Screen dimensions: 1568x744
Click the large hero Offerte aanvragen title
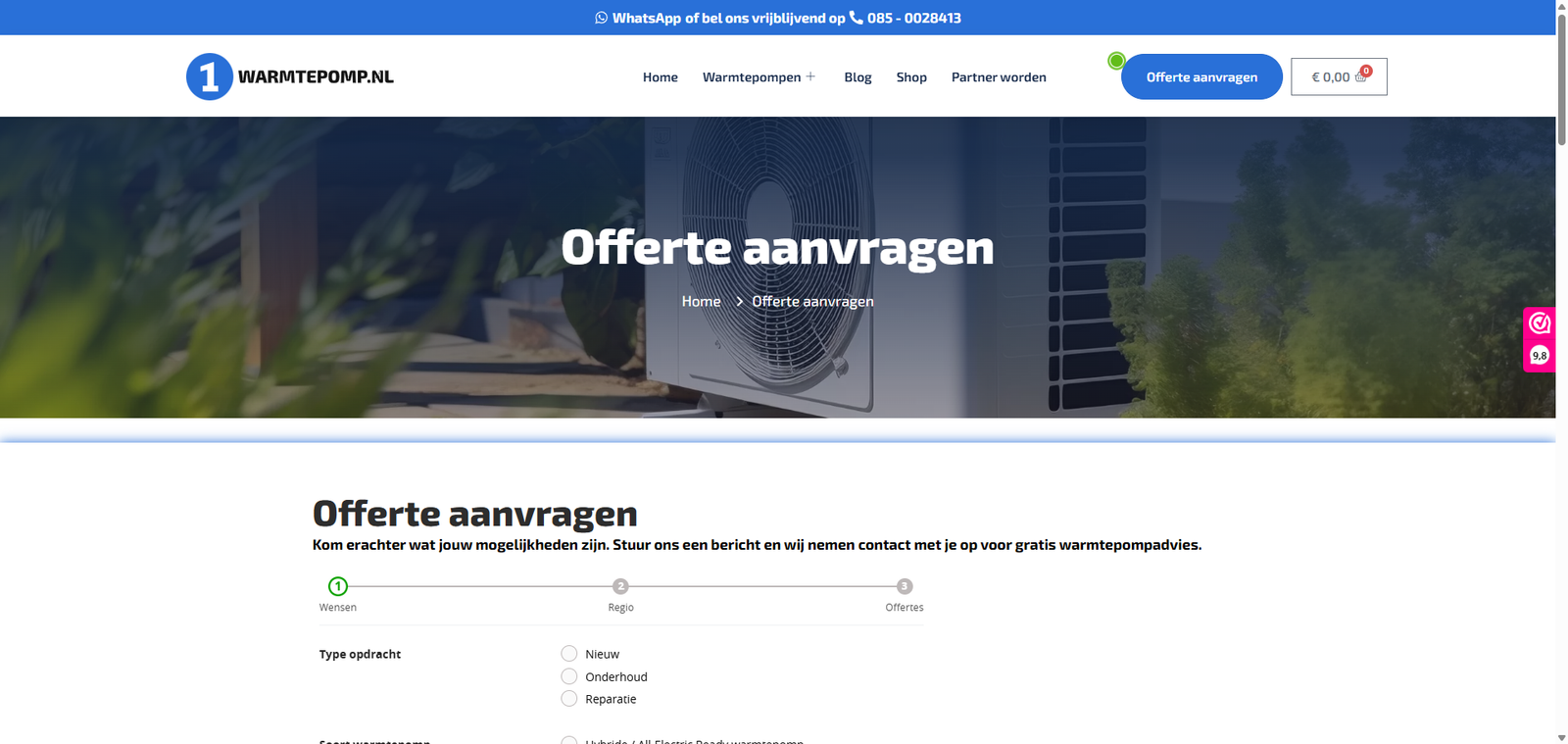coord(777,248)
